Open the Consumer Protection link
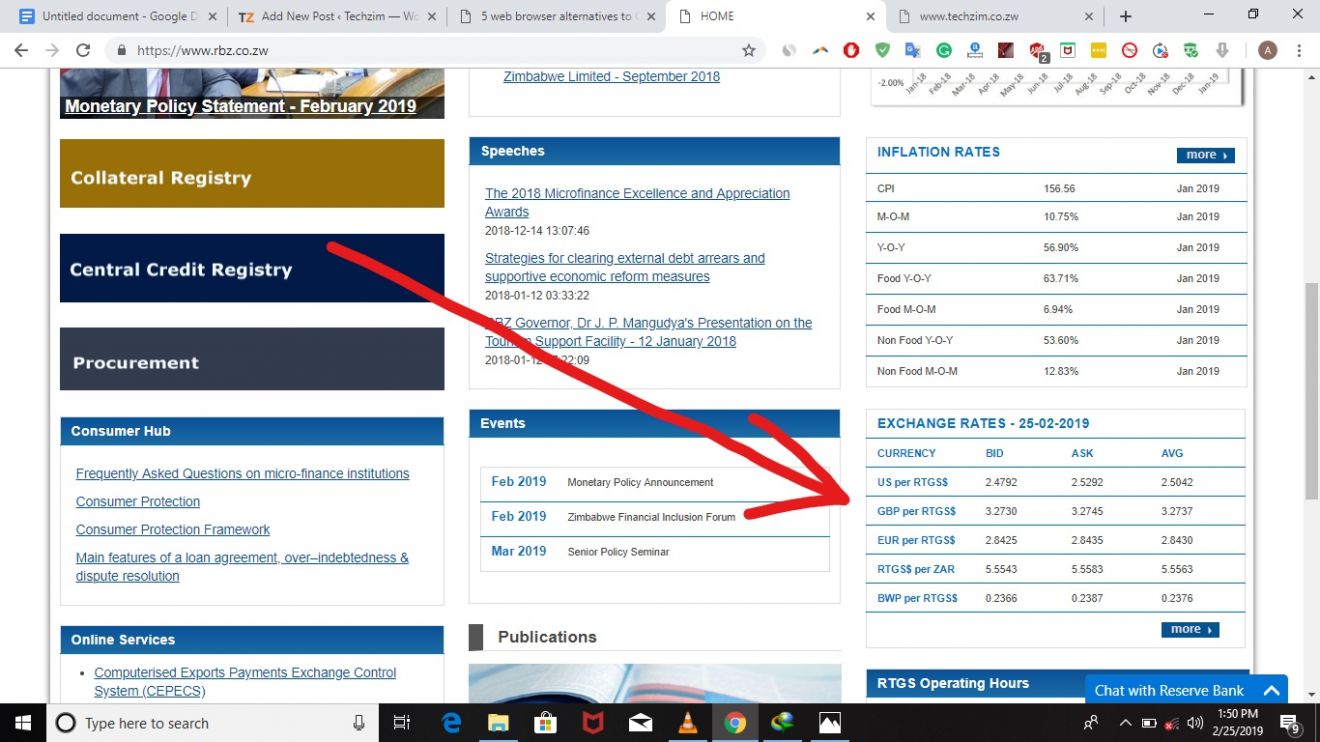Screen dimensions: 1320x742 [138, 501]
